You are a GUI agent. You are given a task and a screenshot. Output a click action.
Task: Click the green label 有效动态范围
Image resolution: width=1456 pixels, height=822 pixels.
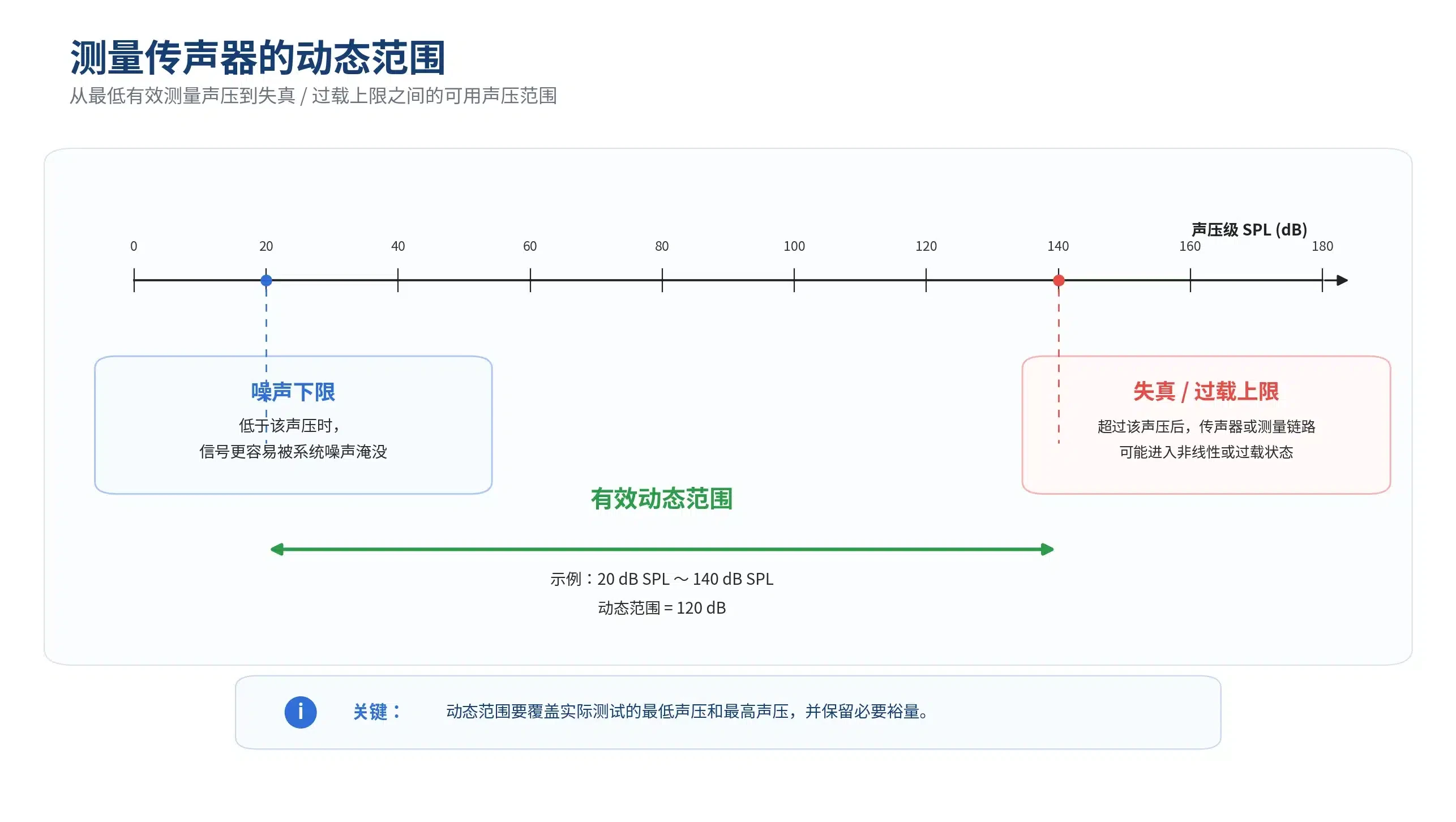tap(661, 499)
